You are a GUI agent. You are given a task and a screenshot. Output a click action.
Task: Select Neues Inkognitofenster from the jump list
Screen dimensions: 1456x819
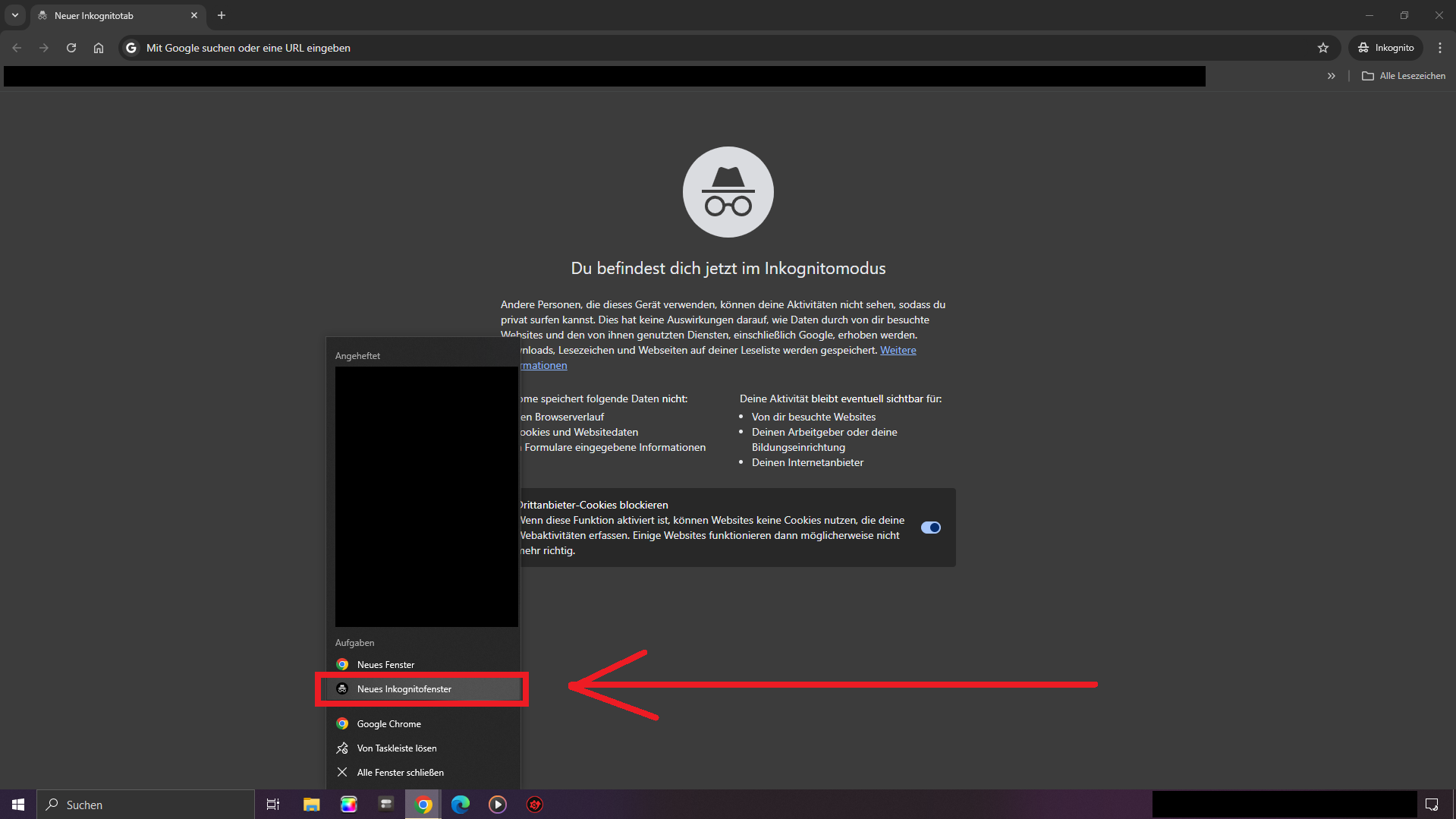[404, 689]
